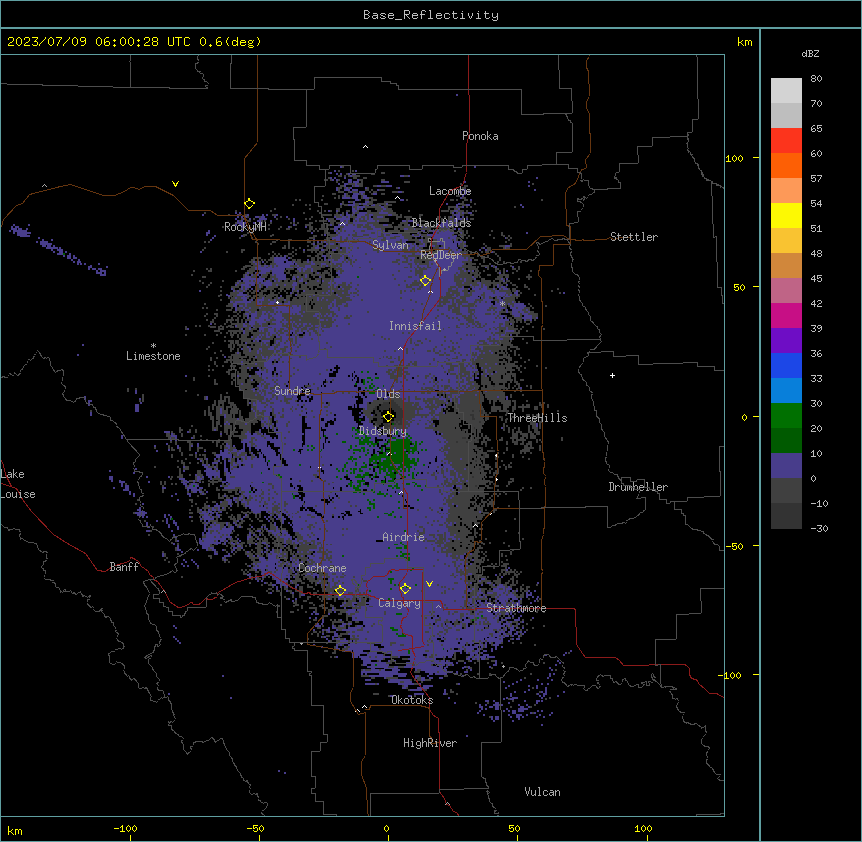This screenshot has width=862, height=842.
Task: Pick the blue 36-33 dBZ legend swatch
Action: tap(786, 365)
